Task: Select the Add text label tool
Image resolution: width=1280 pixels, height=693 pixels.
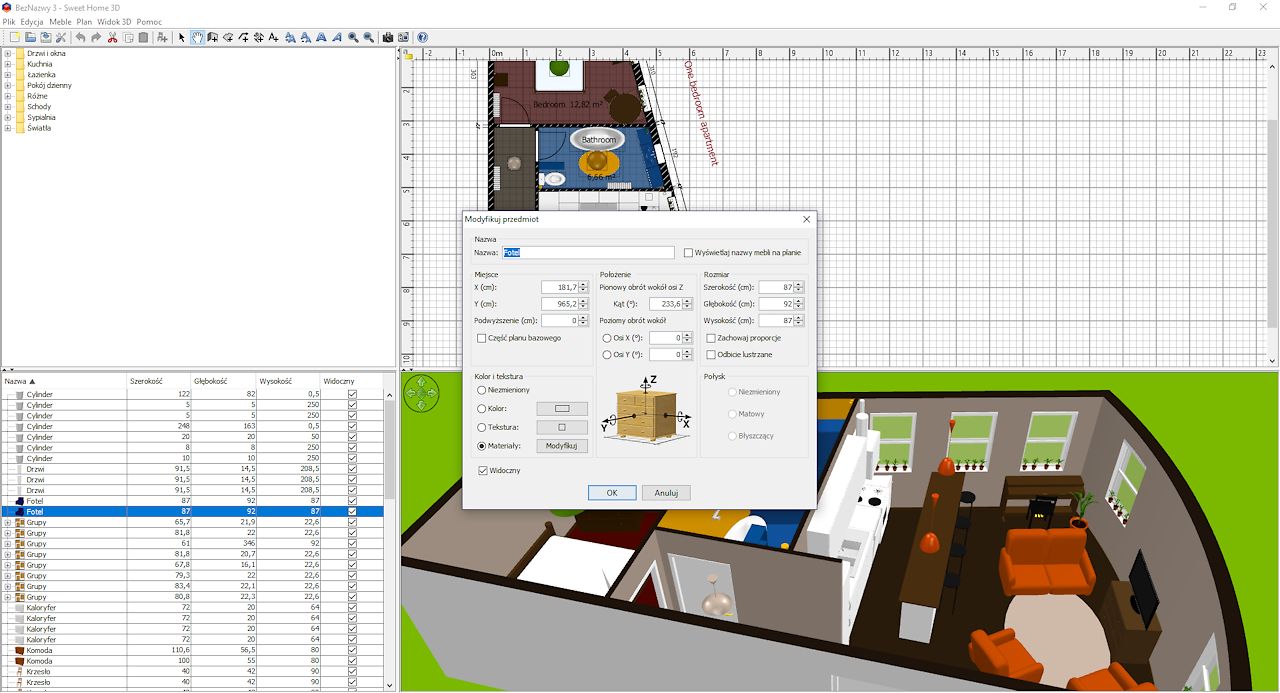Action: [273, 37]
